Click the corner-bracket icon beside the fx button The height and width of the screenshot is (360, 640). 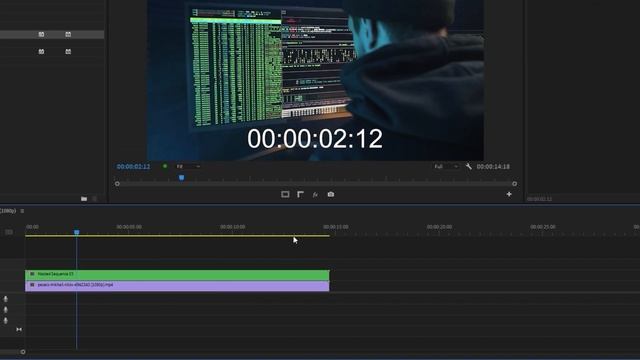pyautogui.click(x=300, y=194)
